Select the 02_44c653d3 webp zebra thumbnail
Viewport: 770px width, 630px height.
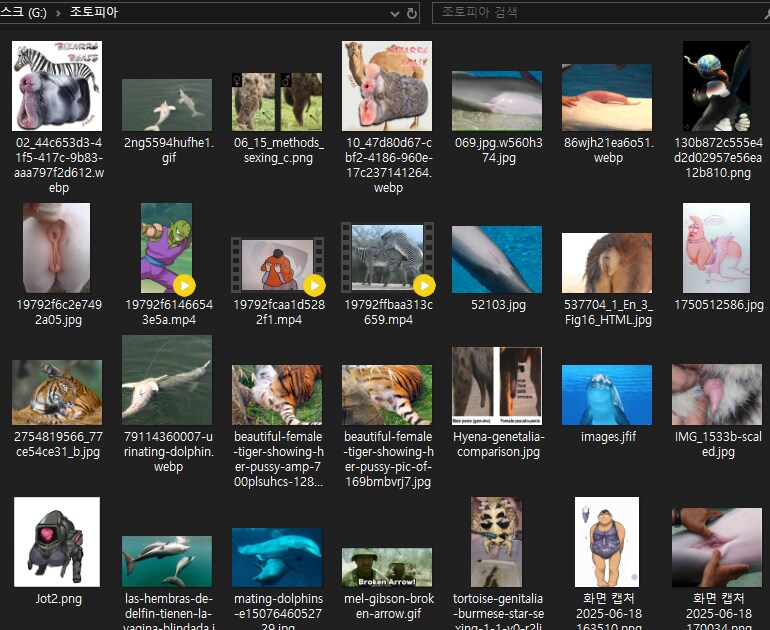(x=57, y=86)
